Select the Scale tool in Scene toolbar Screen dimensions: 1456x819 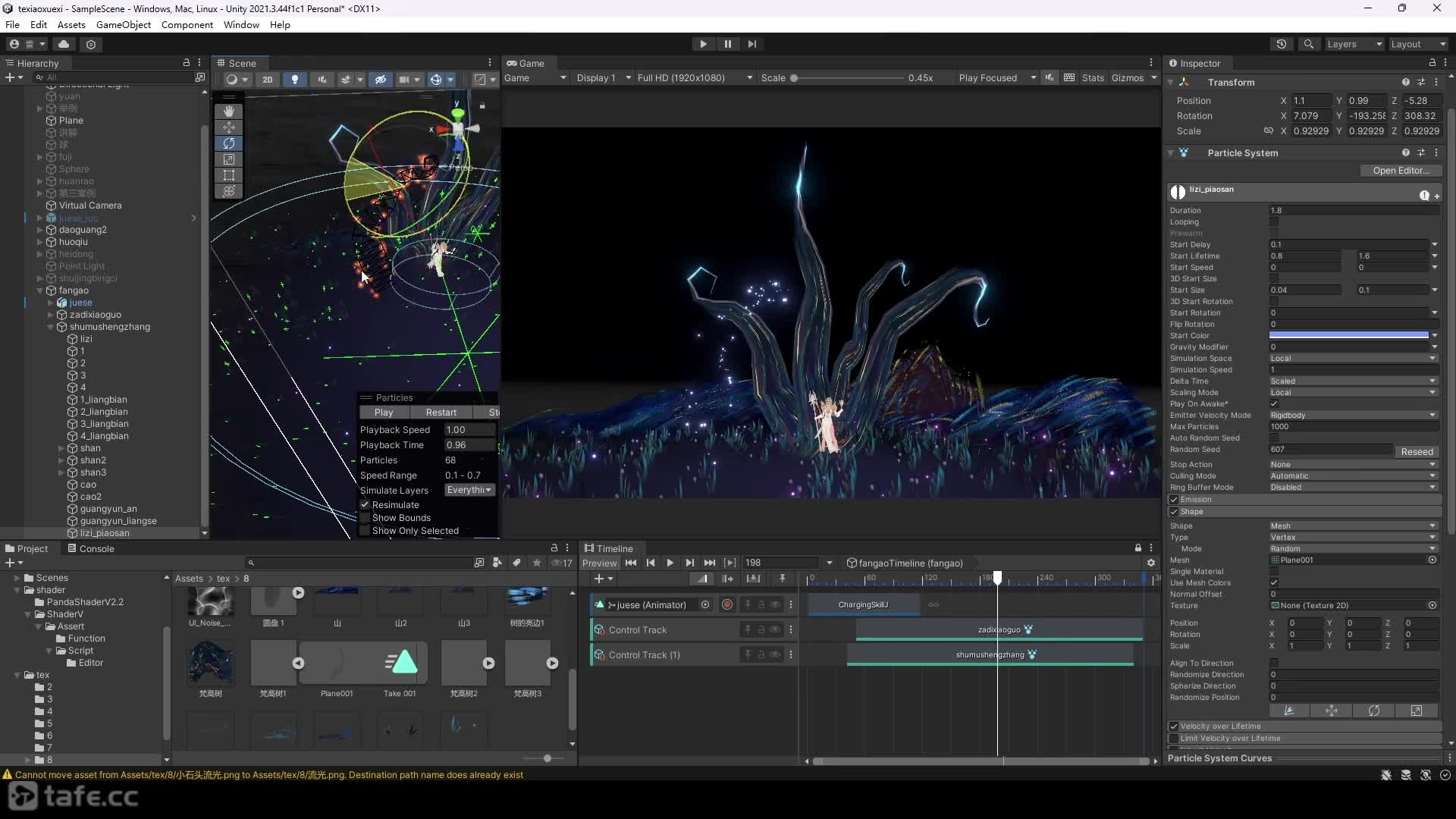[x=229, y=159]
